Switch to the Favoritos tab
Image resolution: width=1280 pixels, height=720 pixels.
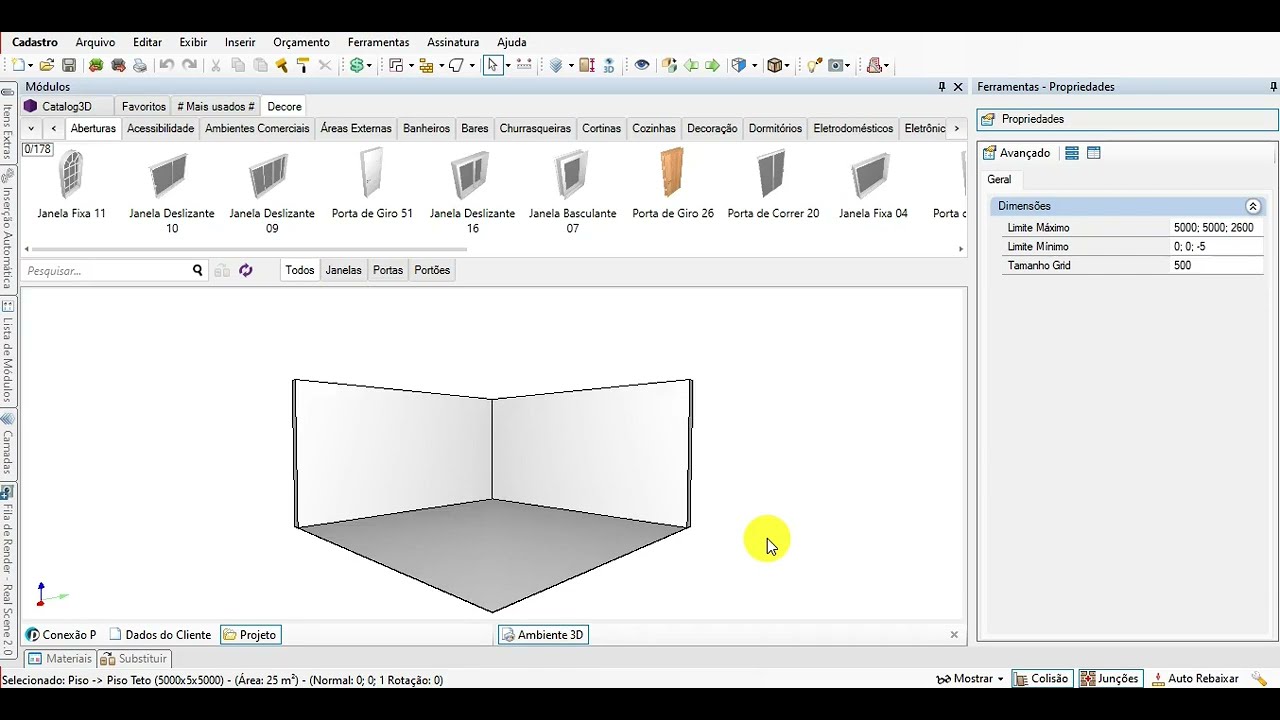point(144,106)
